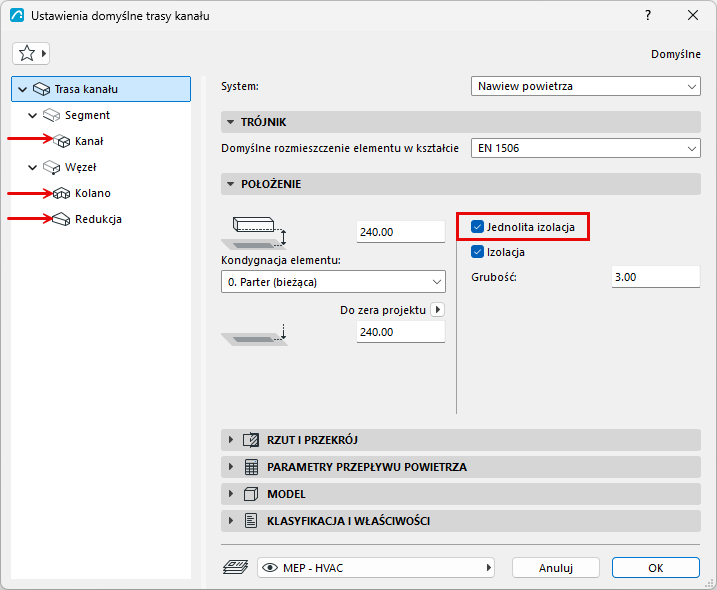This screenshot has width=717, height=590.
Task: Click the Anuluj button
Action: (556, 568)
